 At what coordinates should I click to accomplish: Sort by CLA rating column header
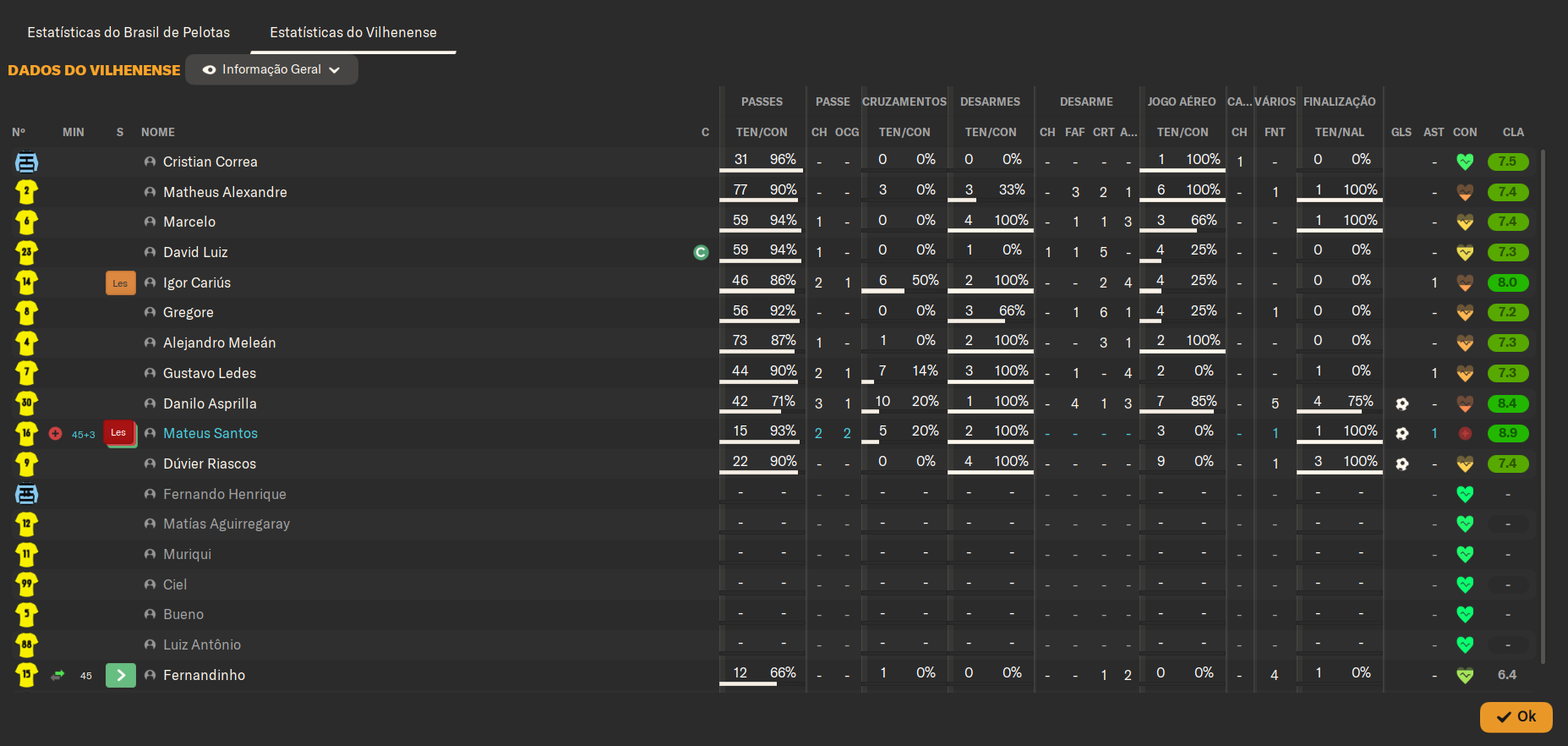tap(1513, 132)
